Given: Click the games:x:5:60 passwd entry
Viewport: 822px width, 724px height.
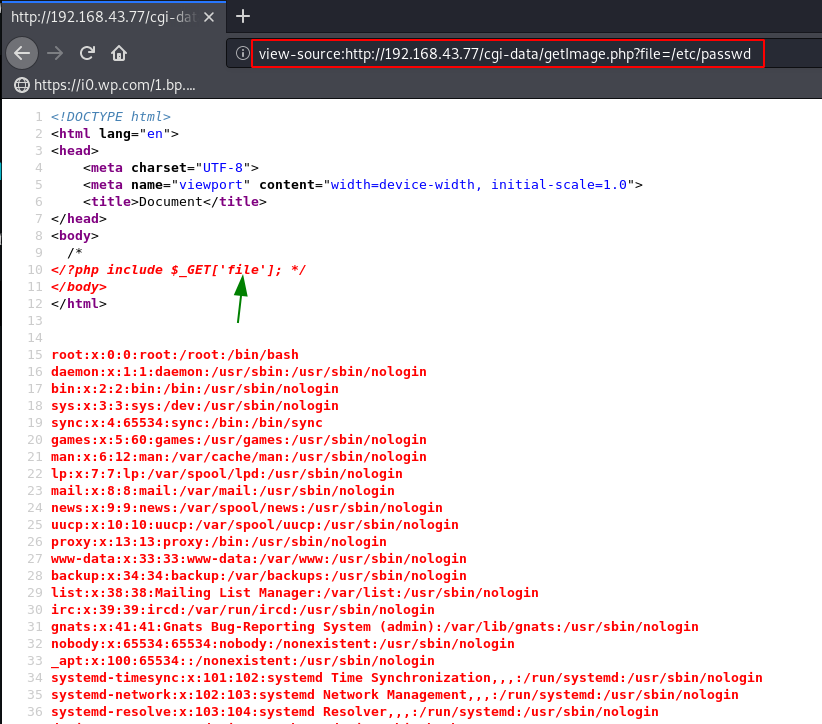Looking at the screenshot, I should 239,440.
